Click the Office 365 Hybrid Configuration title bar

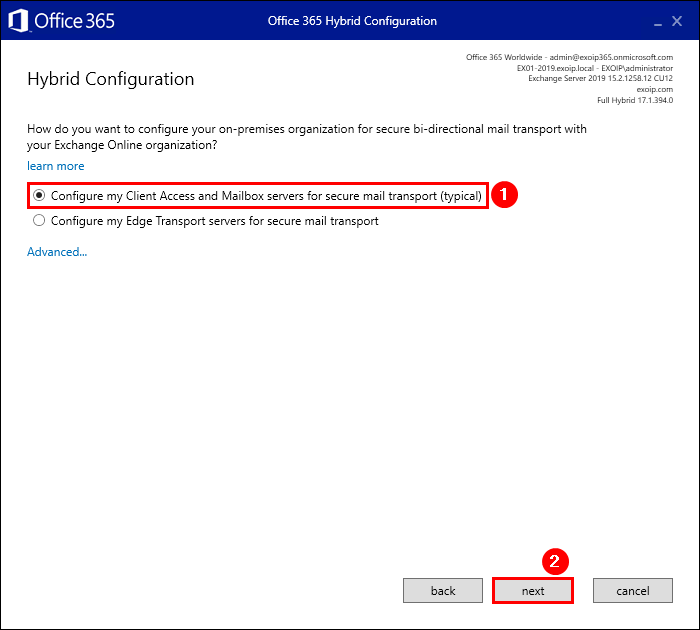tap(352, 21)
